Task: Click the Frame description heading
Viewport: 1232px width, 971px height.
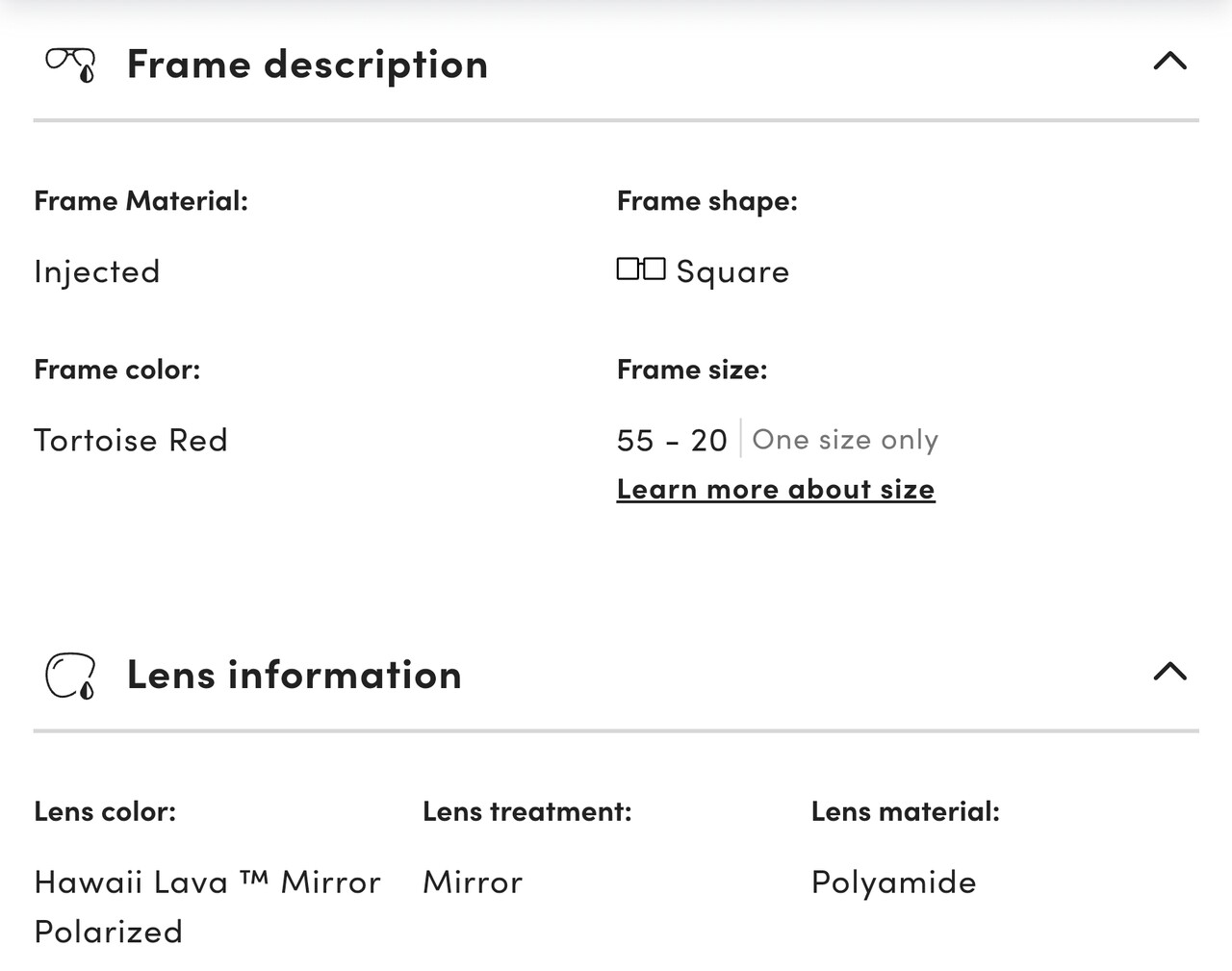Action: click(x=308, y=64)
